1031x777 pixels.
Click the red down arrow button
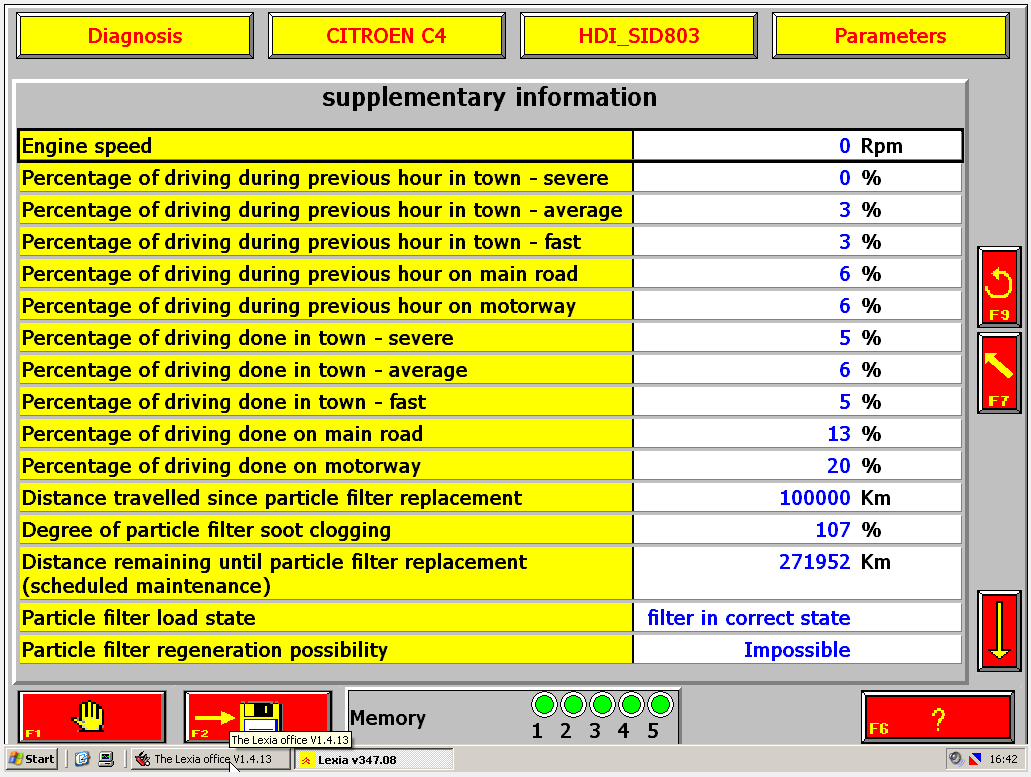(999, 630)
